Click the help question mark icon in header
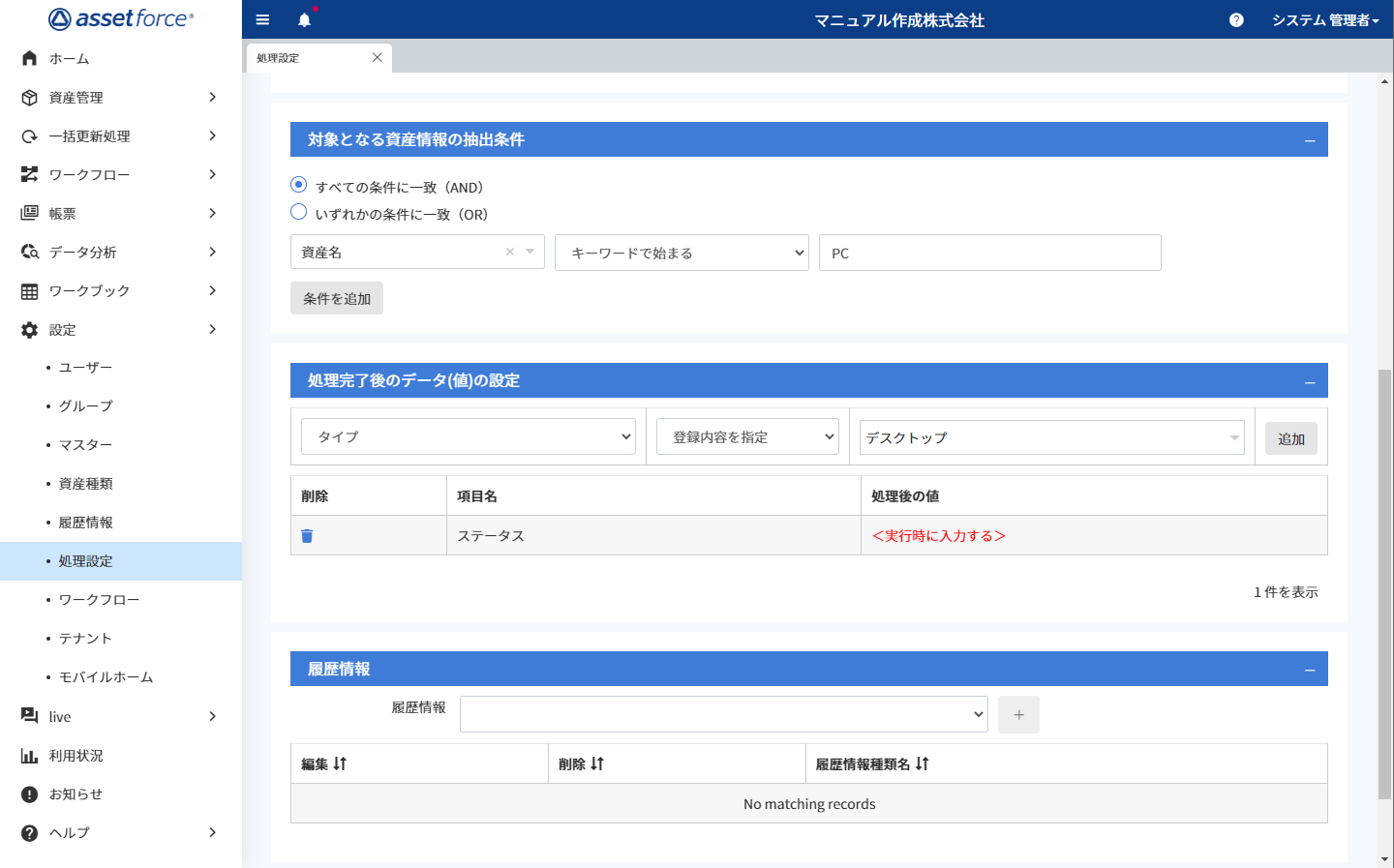This screenshot has height=868, width=1394. click(1236, 19)
